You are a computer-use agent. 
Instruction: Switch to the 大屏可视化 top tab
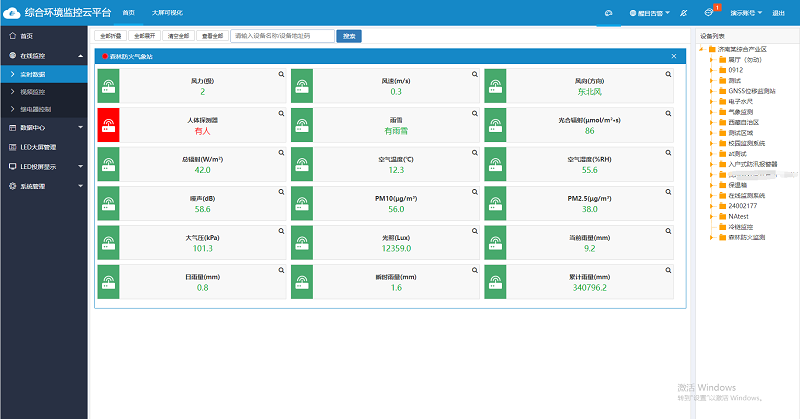coord(167,13)
